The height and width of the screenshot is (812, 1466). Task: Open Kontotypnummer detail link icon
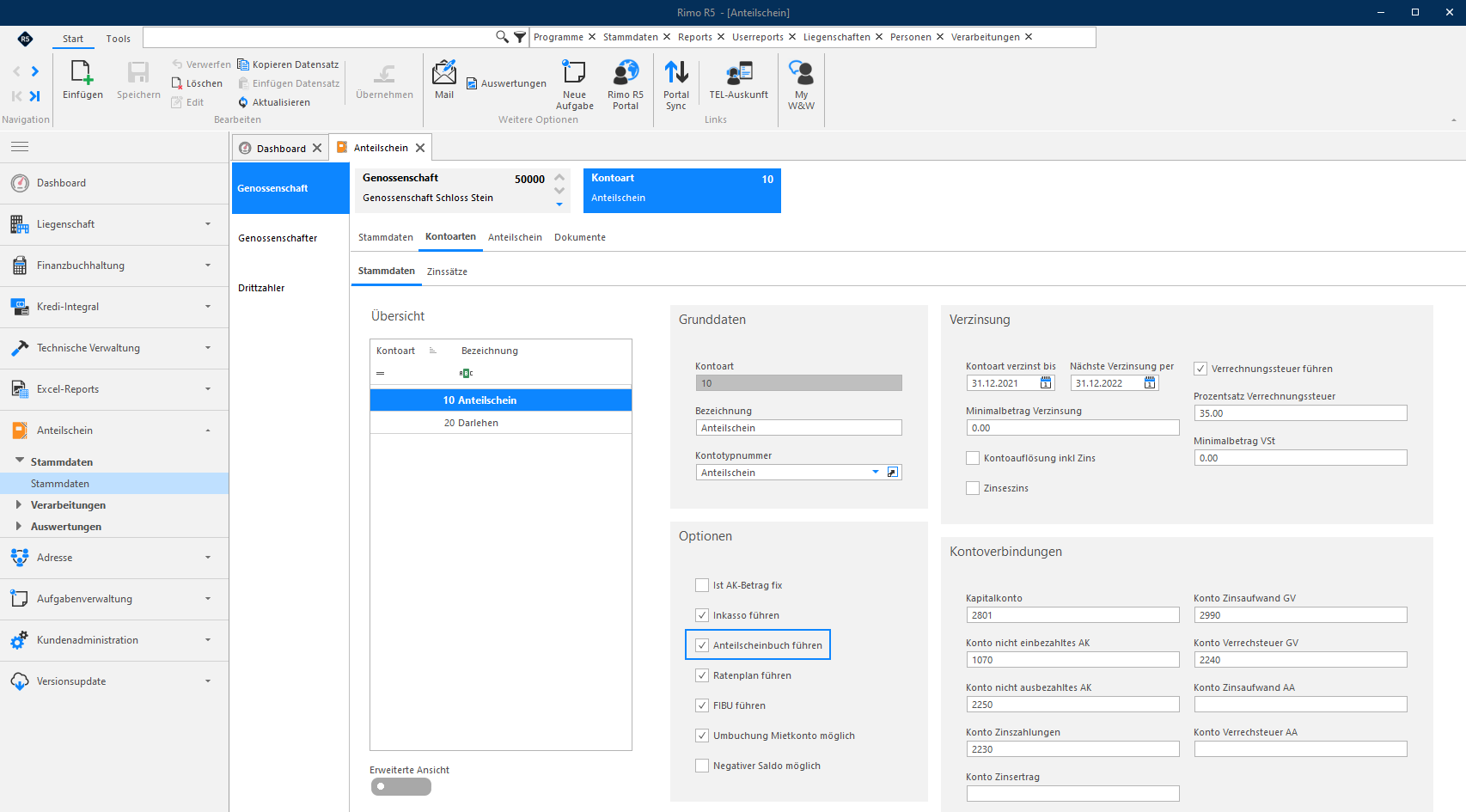point(893,473)
